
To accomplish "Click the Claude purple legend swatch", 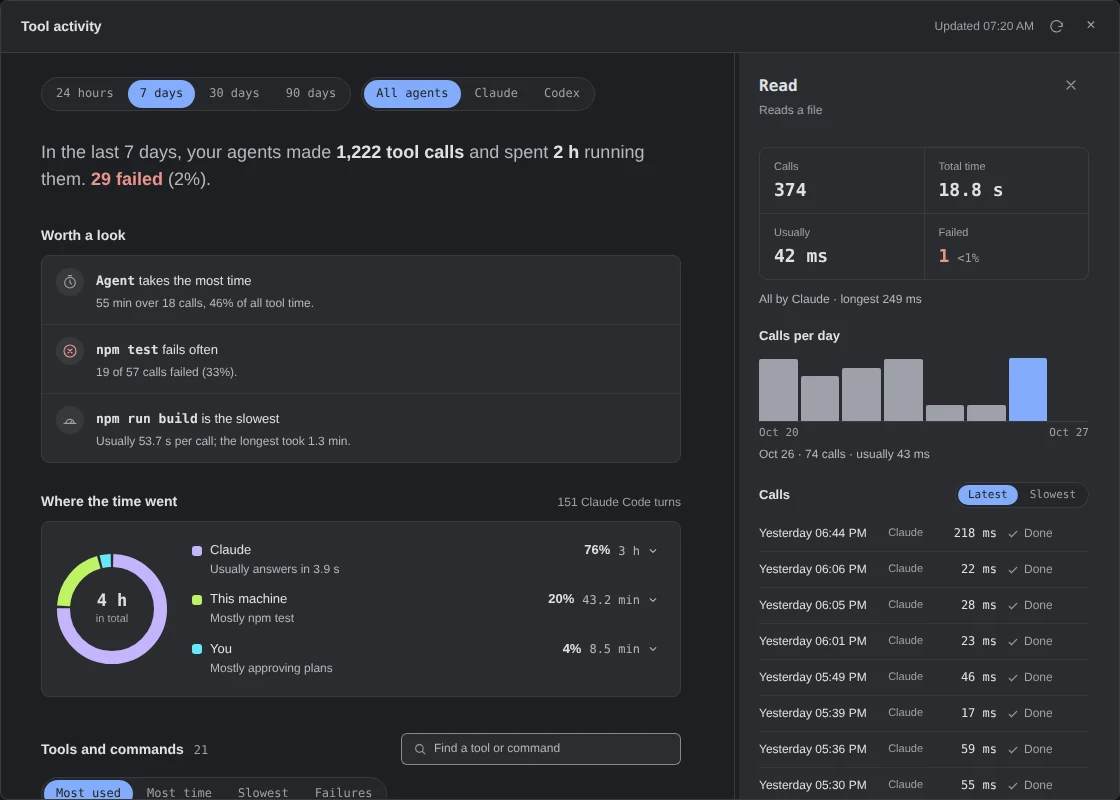I will [x=197, y=551].
